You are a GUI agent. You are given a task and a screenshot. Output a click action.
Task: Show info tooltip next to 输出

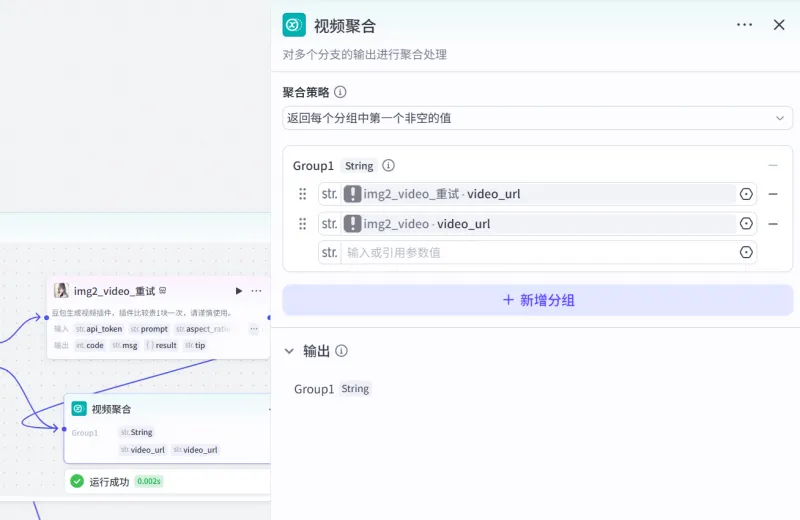(341, 351)
